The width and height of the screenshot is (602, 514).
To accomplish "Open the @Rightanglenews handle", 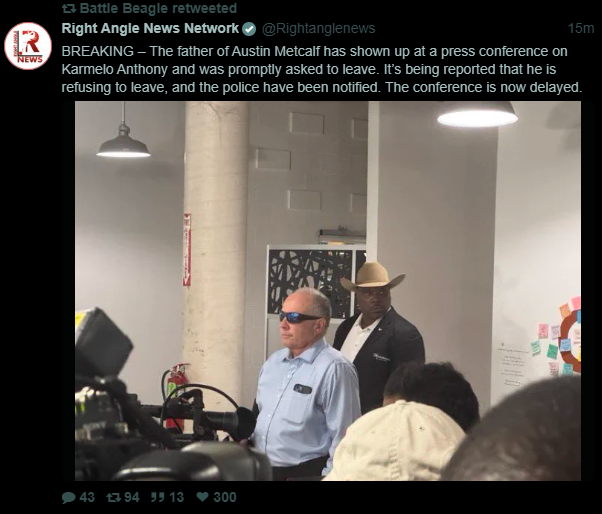I will point(318,29).
